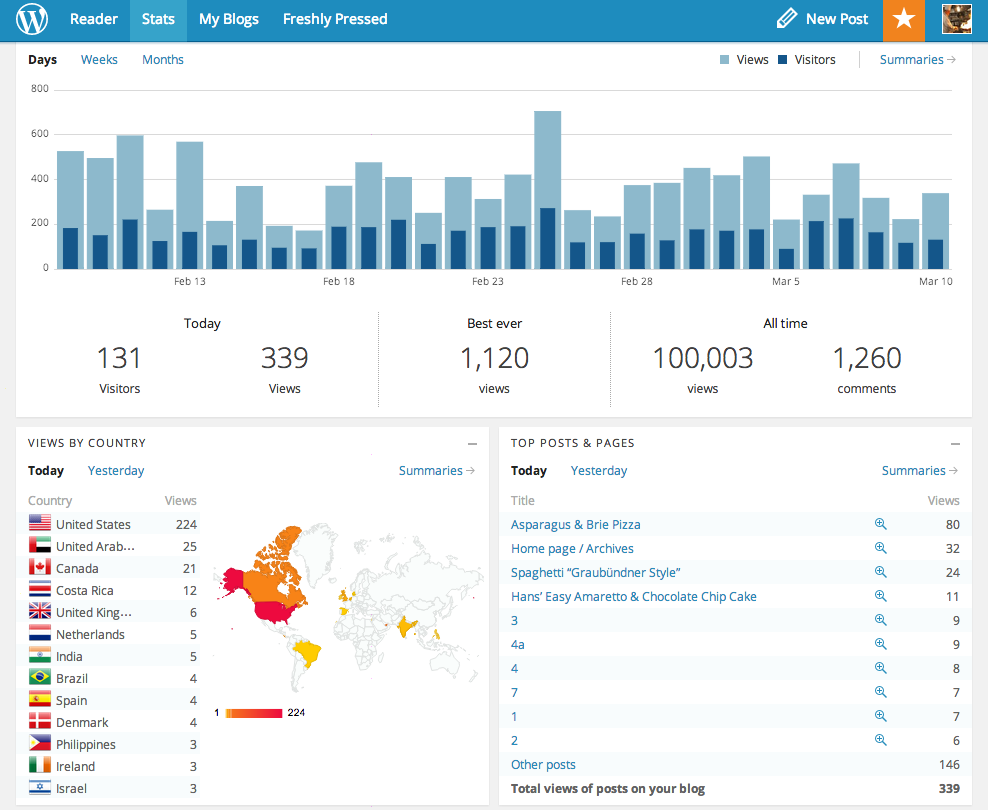988x810 pixels.
Task: Go to My Blogs tab
Action: (228, 19)
